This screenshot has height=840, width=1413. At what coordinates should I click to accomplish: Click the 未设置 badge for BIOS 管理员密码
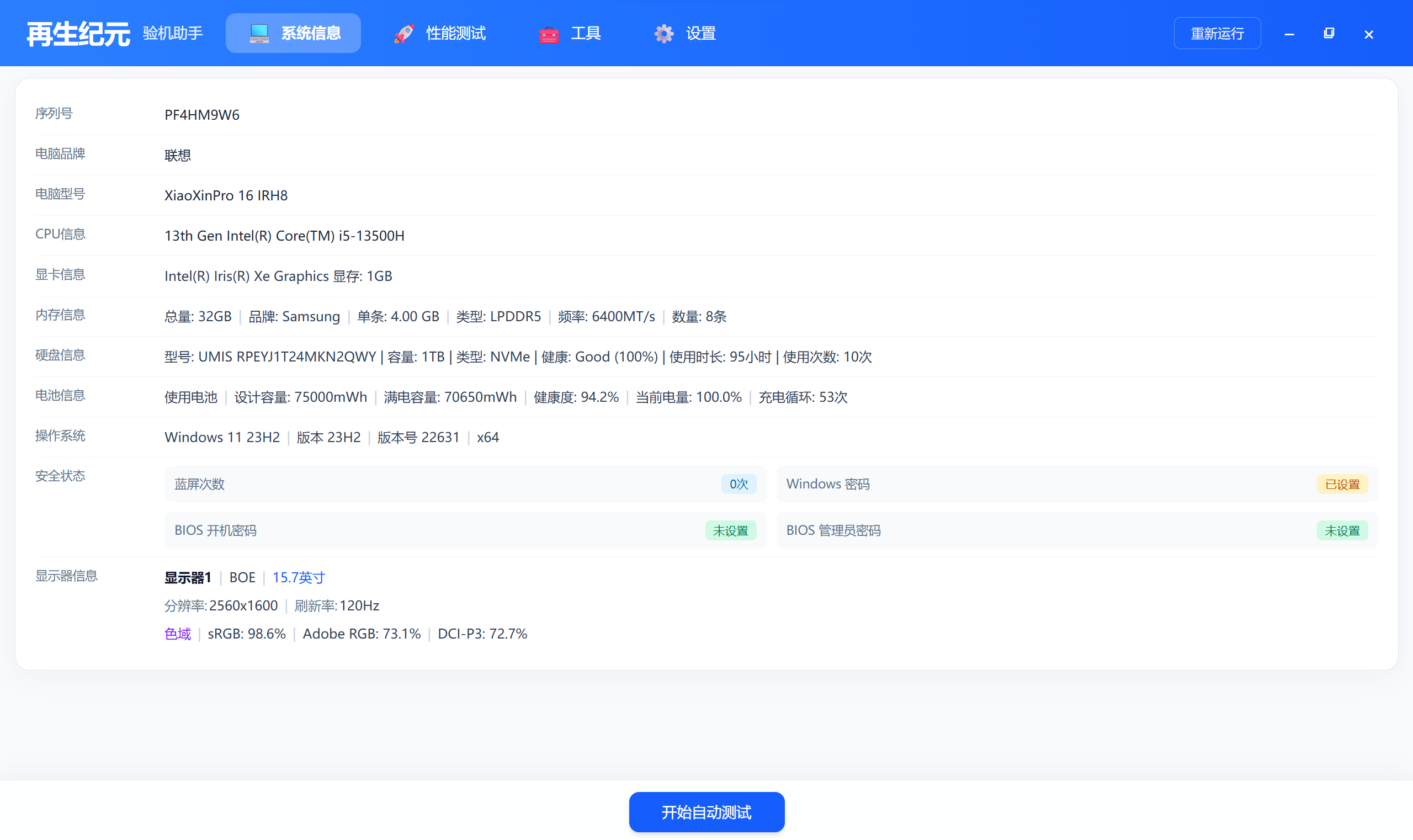[1342, 530]
